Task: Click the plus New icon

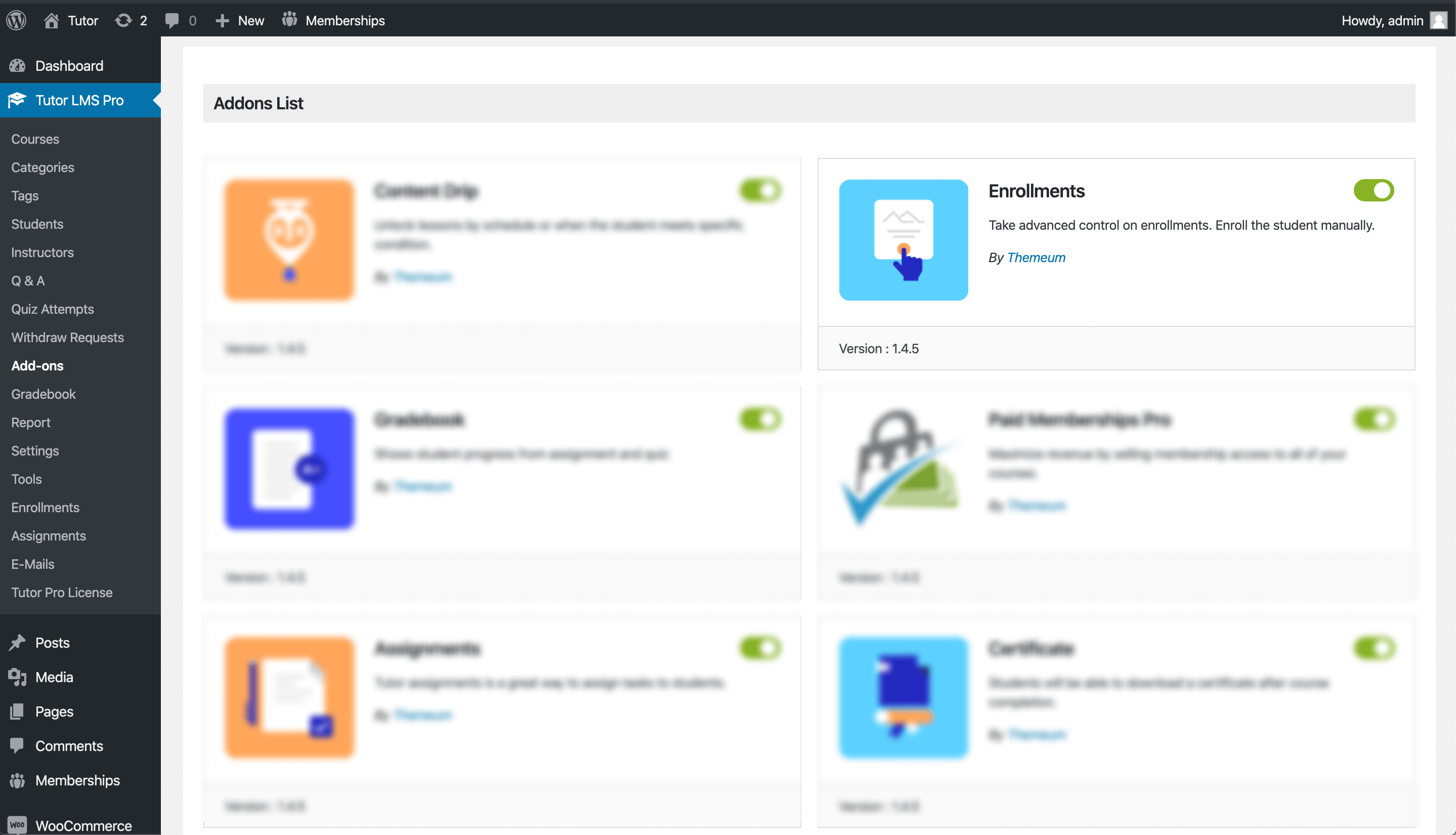Action: [x=222, y=21]
